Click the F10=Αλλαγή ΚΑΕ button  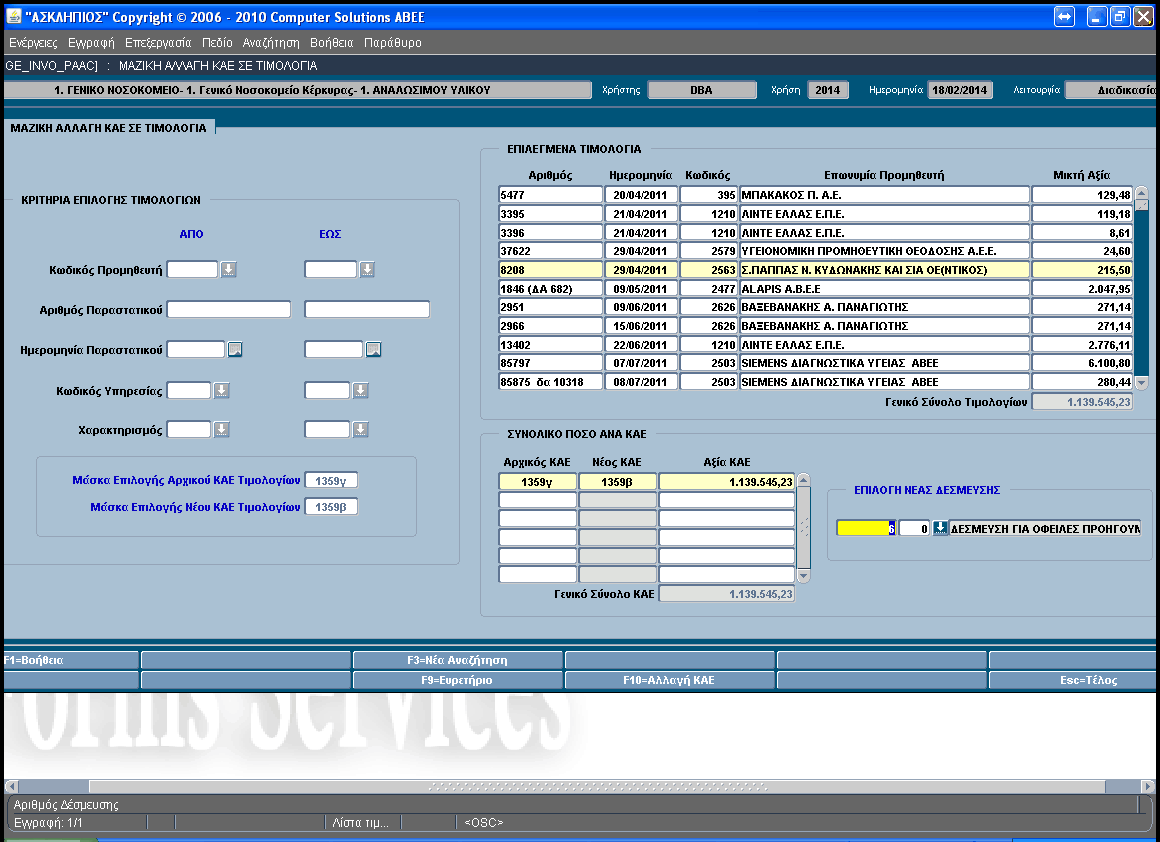pos(669,680)
